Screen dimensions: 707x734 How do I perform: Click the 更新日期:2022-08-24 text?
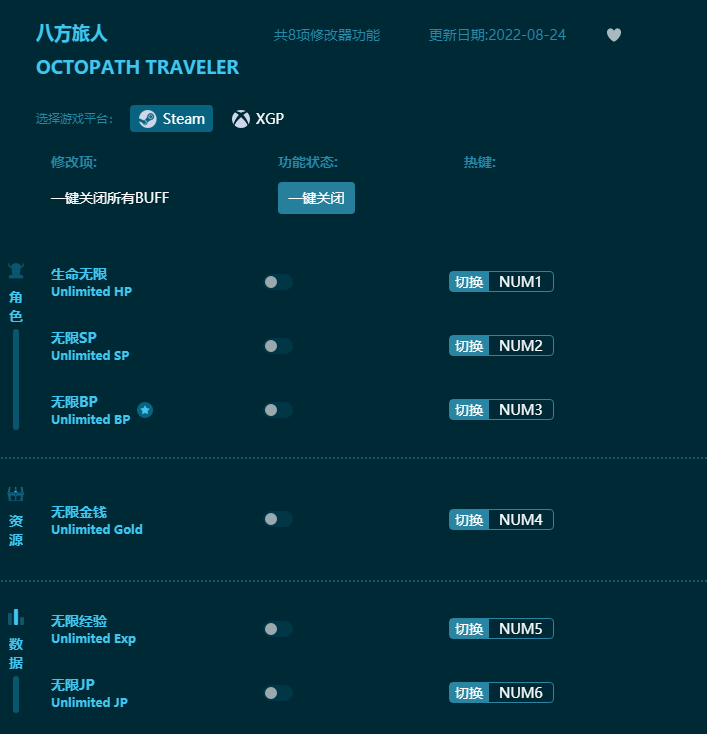[497, 35]
